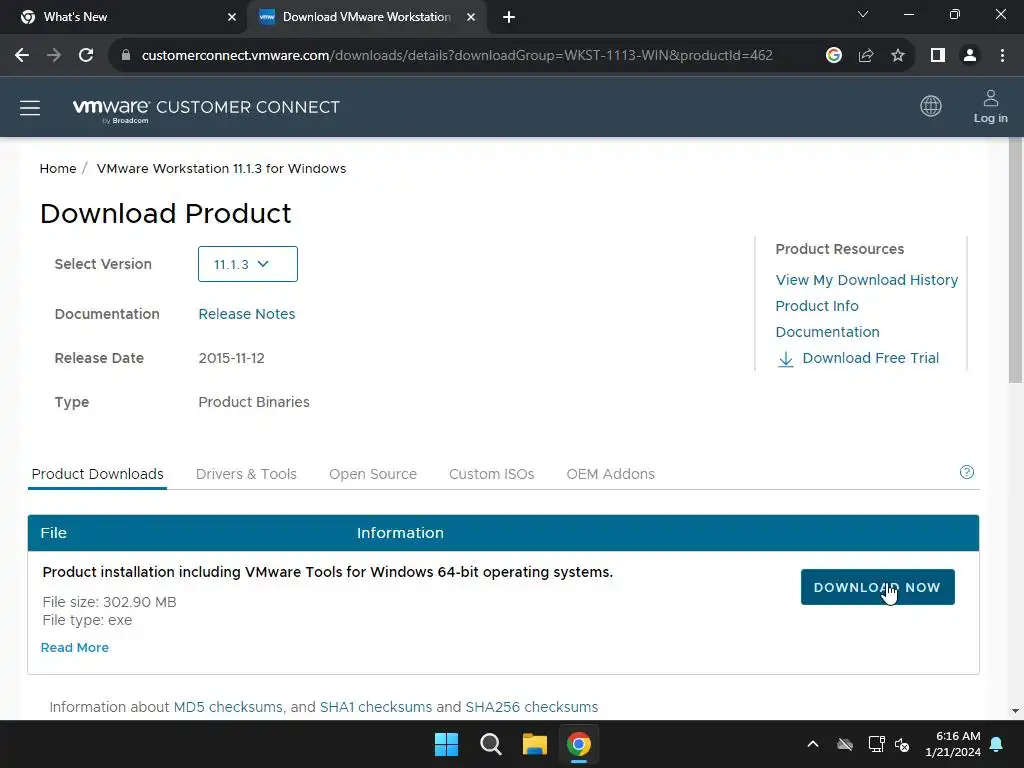This screenshot has height=768, width=1024.
Task: Open SHA256 checksums link
Action: click(x=532, y=707)
